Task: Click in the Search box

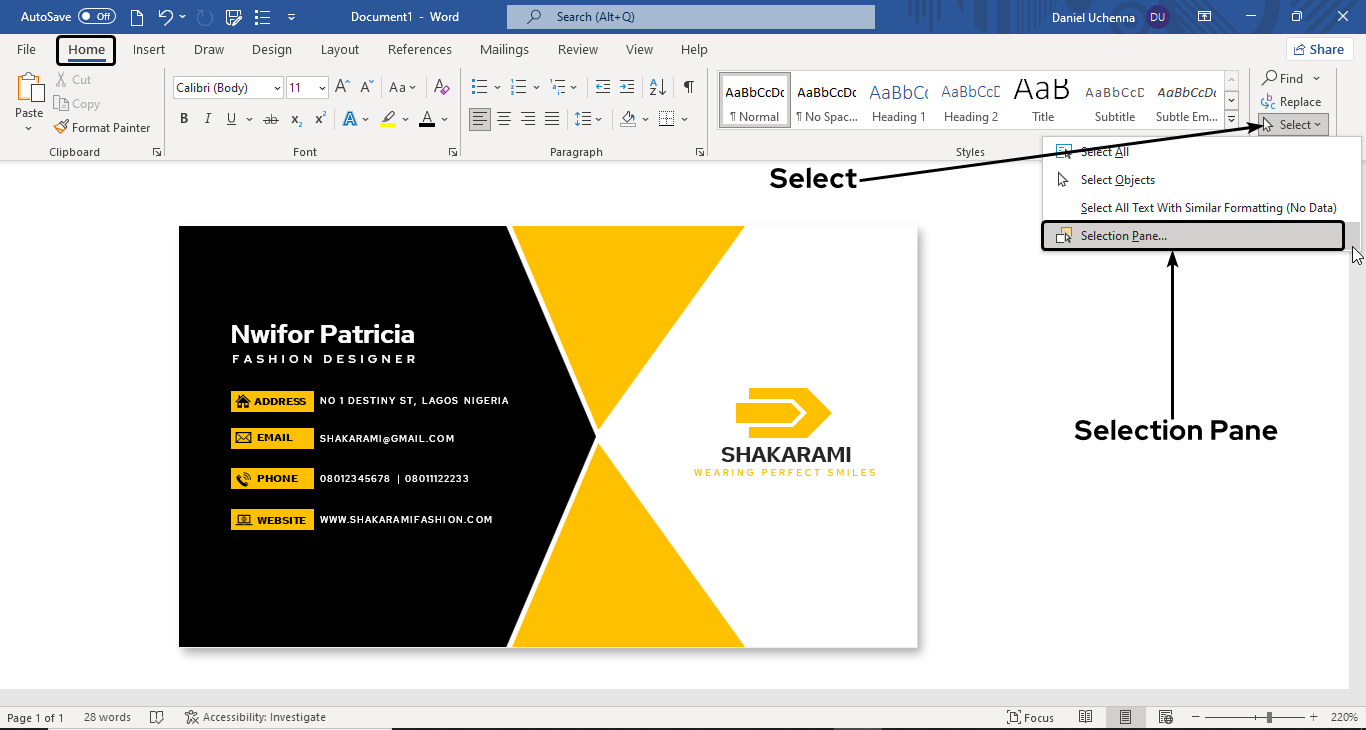Action: click(x=690, y=17)
